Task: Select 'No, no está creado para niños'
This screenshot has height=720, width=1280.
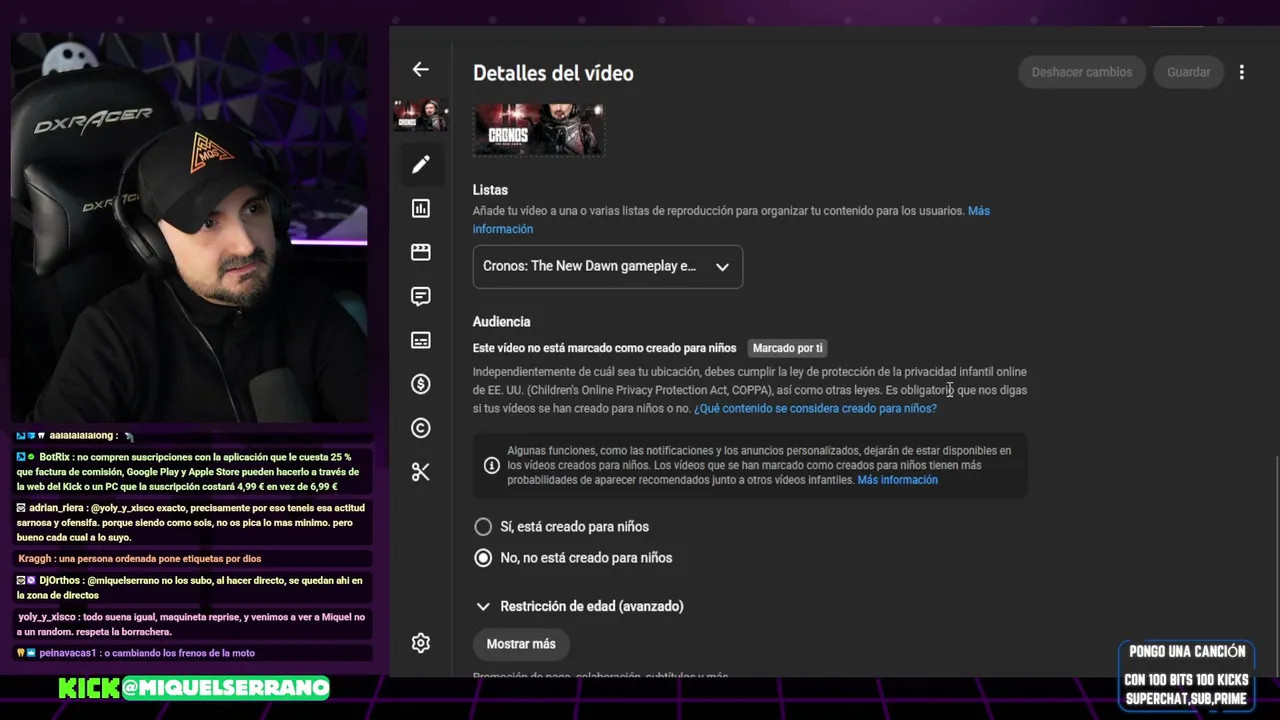Action: point(483,558)
